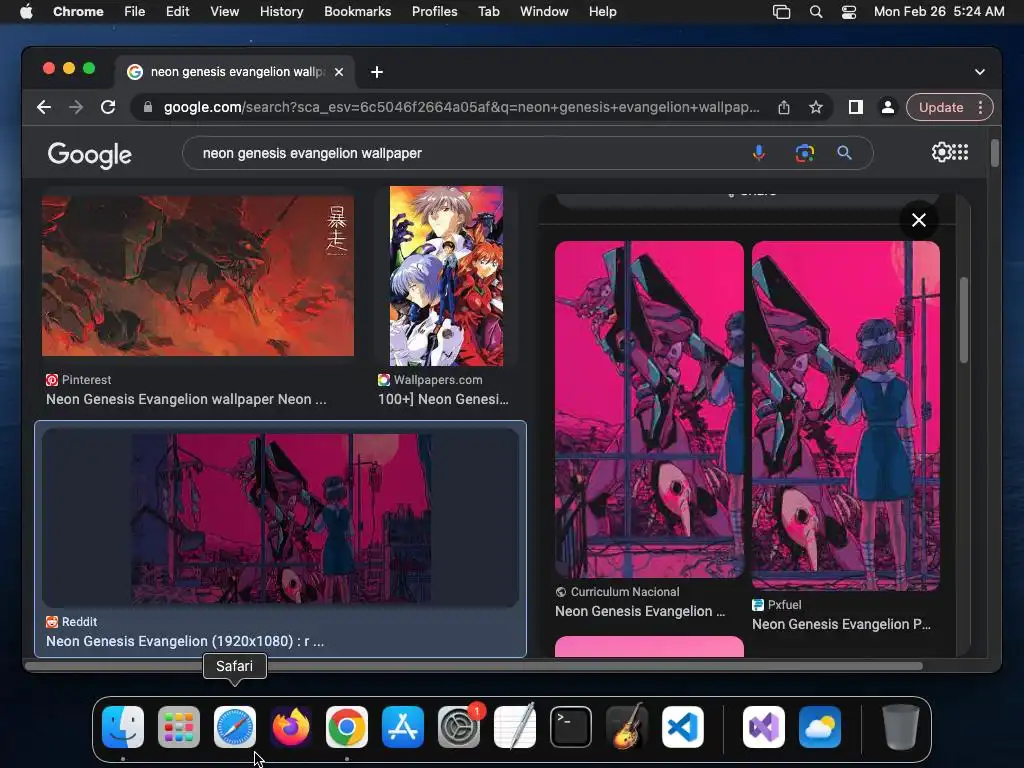Close the image preview panel

(918, 220)
